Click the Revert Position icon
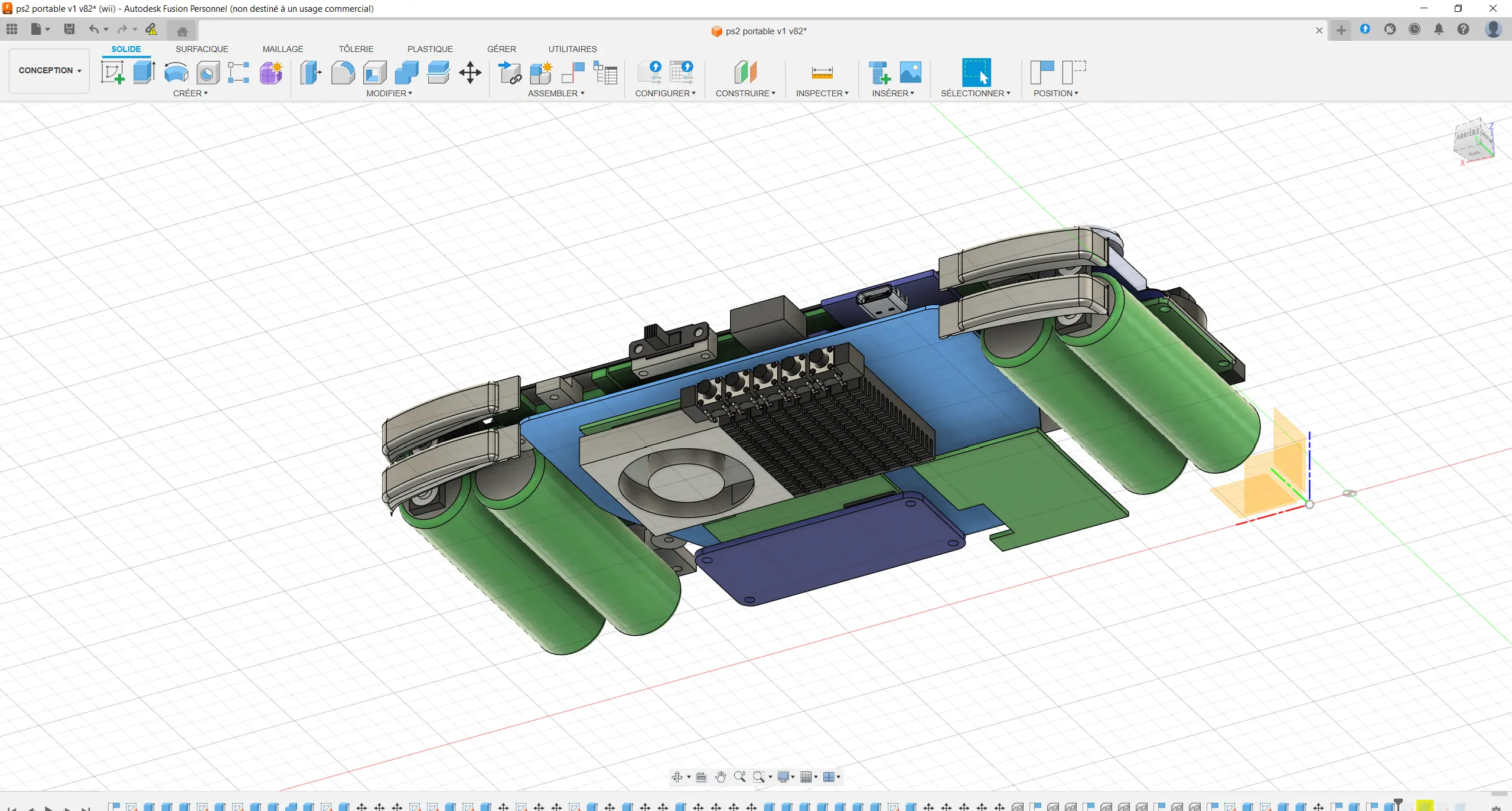 click(1074, 73)
